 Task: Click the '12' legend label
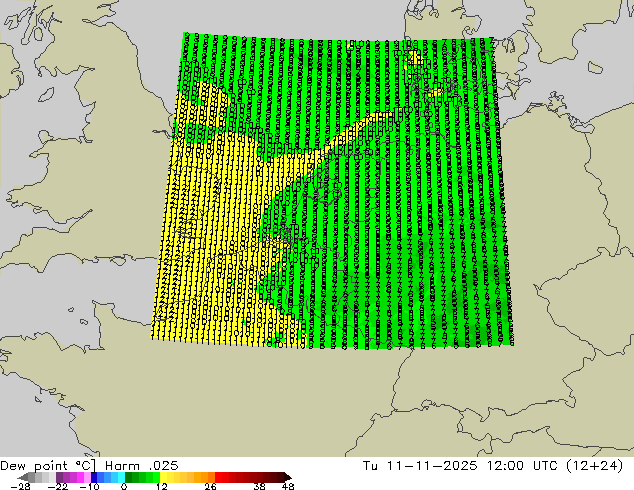(x=162, y=486)
